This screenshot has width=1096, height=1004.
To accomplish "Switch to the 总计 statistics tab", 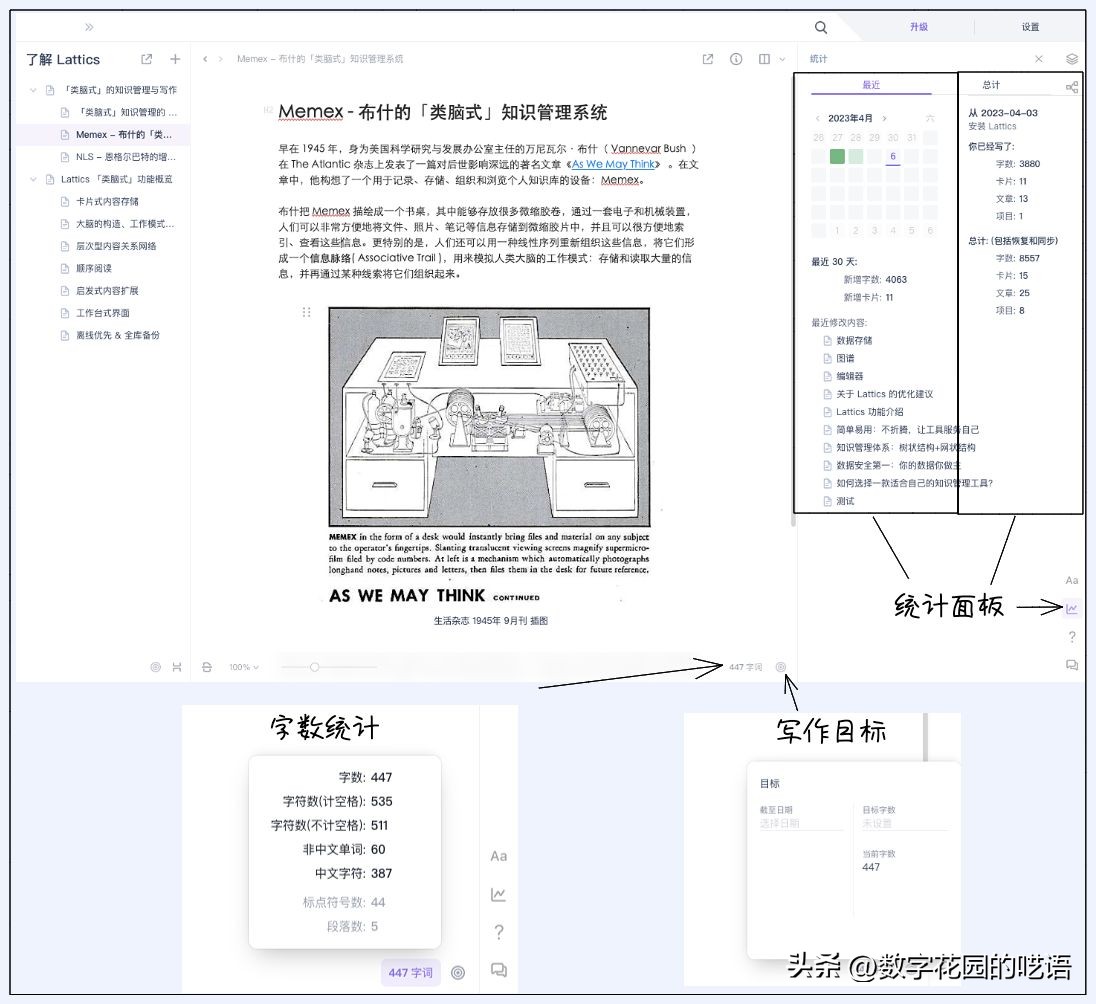I will click(x=991, y=85).
